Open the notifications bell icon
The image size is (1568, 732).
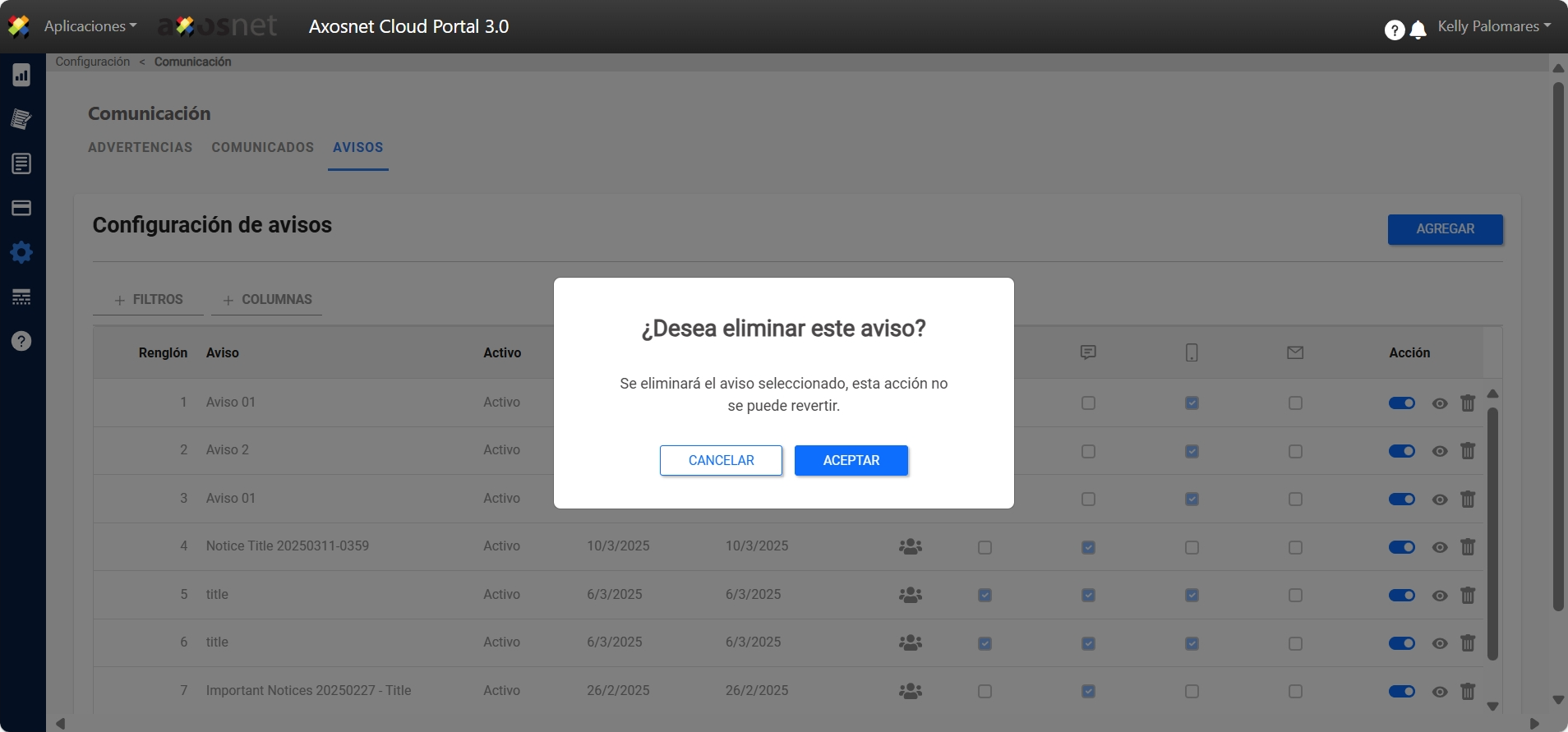[x=1418, y=30]
